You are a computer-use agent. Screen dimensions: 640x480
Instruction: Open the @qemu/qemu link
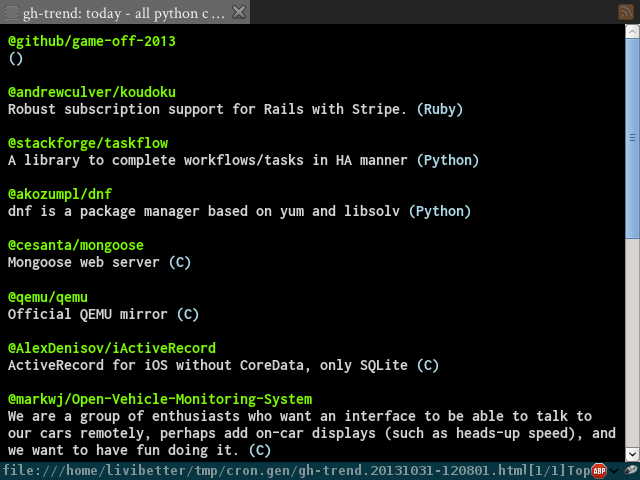(x=48, y=297)
